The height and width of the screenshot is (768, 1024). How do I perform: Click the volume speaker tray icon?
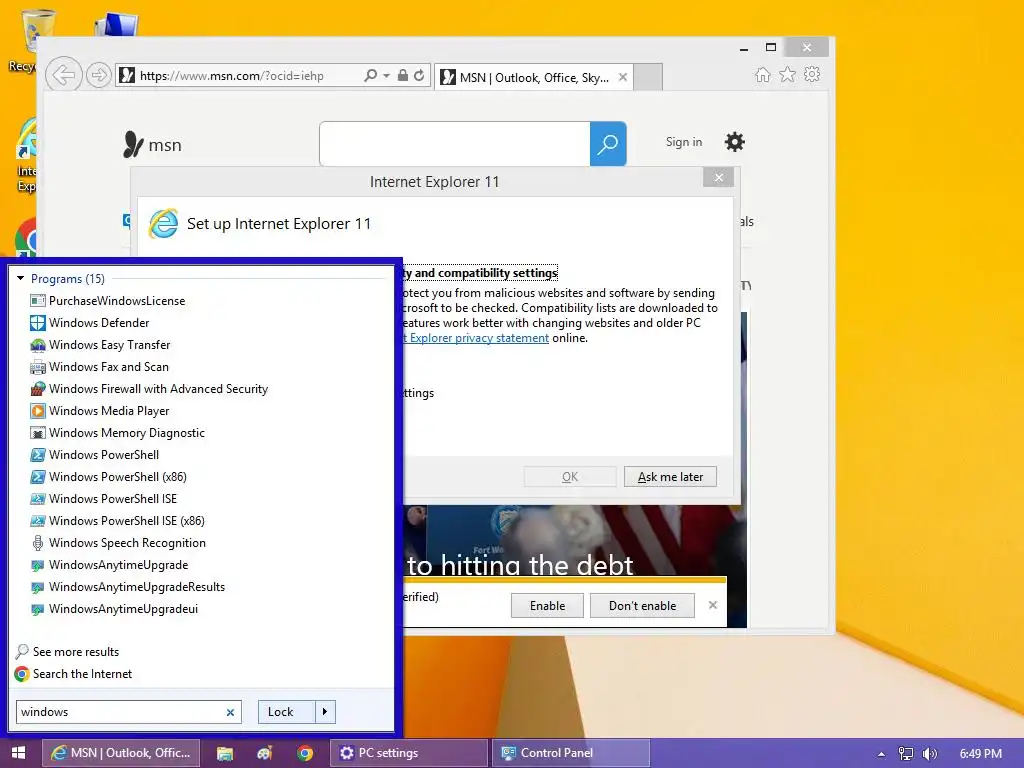tap(929, 754)
